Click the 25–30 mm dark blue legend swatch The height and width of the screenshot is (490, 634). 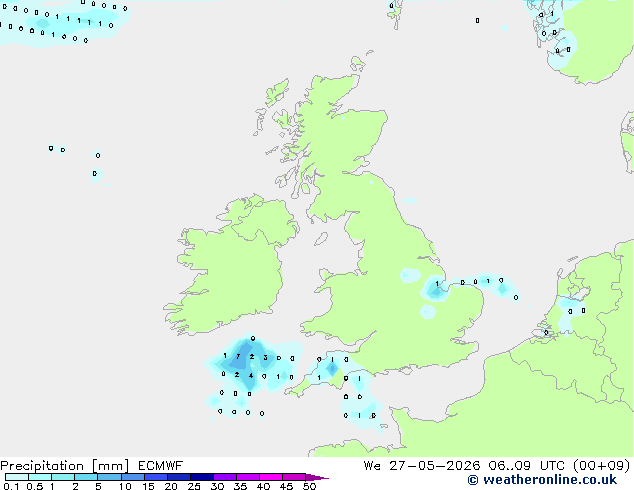(x=202, y=477)
